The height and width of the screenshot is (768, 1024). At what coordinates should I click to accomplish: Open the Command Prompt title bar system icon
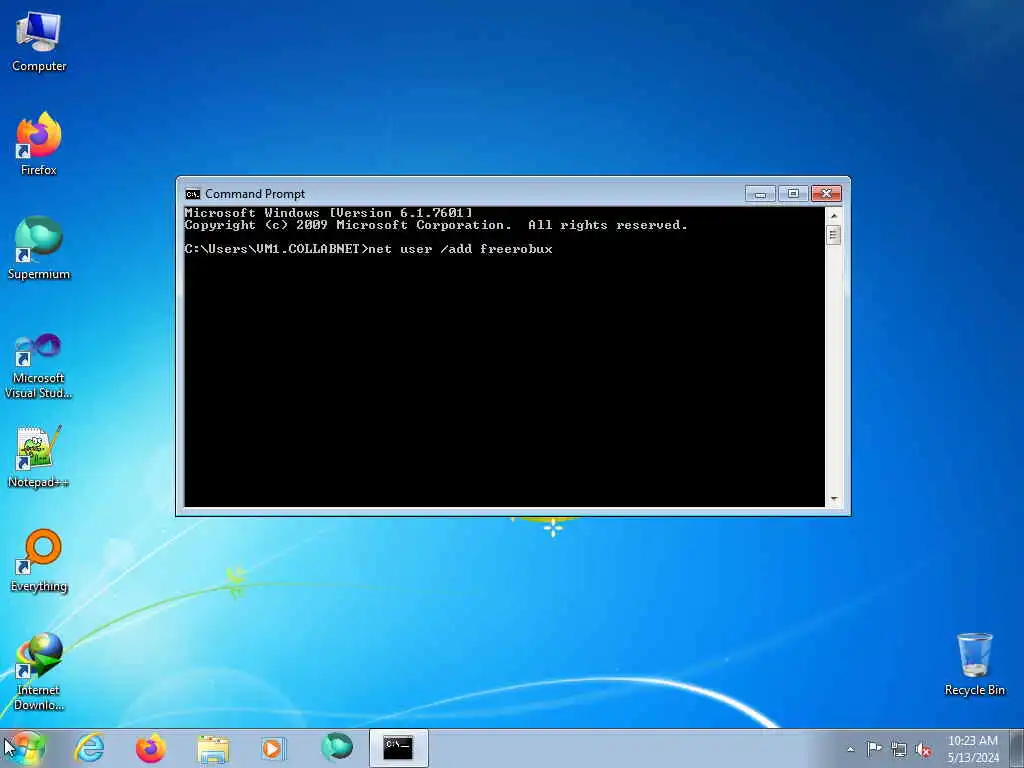pos(192,194)
